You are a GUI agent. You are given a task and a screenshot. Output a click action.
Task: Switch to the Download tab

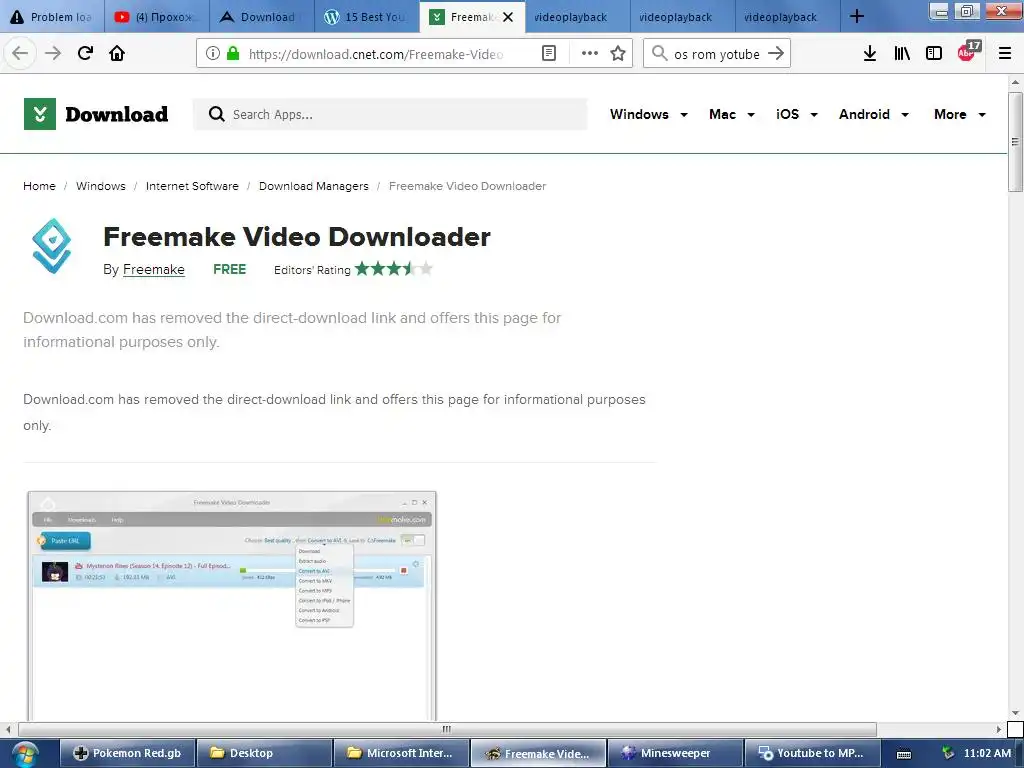(261, 17)
